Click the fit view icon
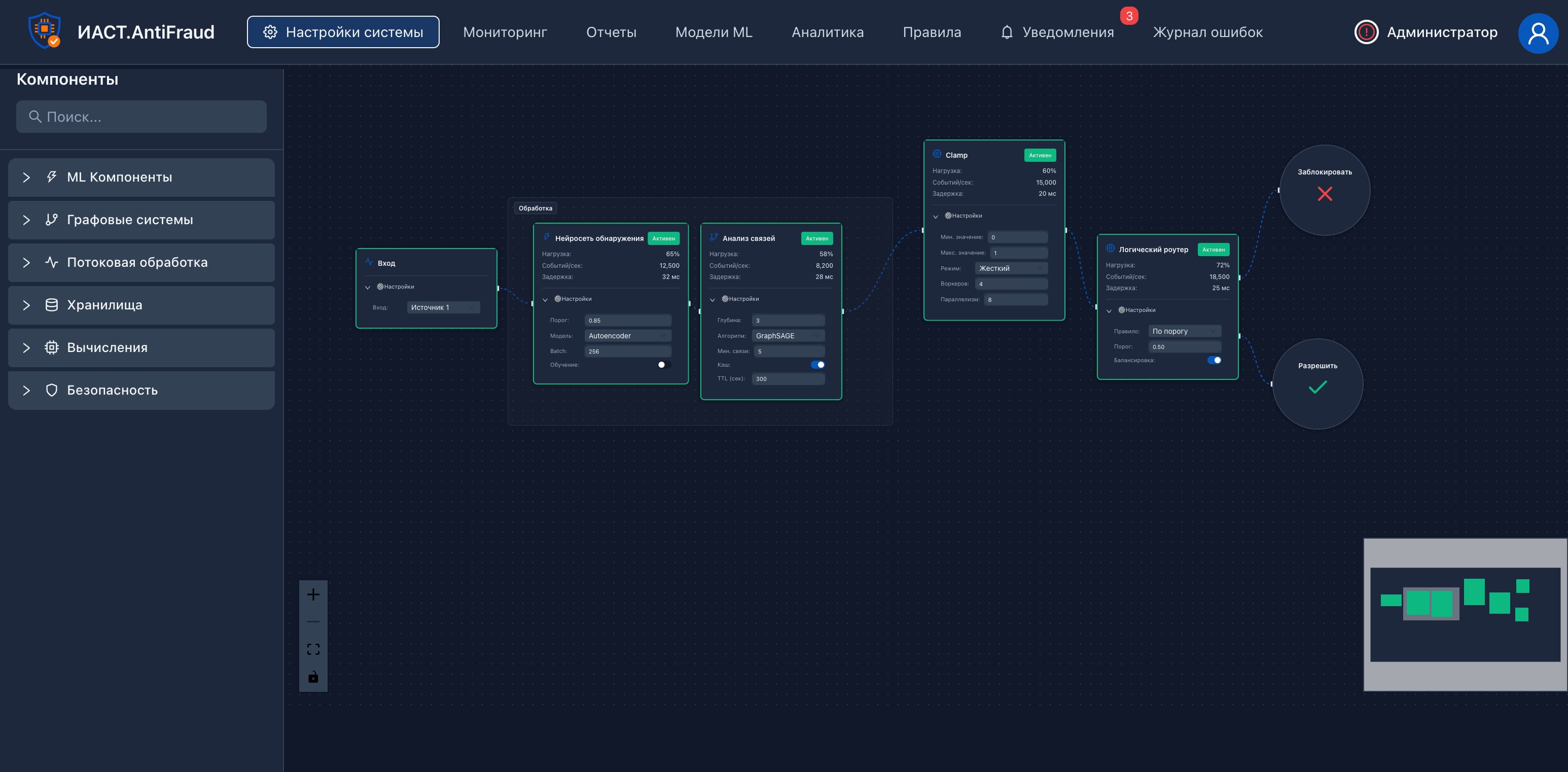The width and height of the screenshot is (1568, 772). [x=313, y=649]
